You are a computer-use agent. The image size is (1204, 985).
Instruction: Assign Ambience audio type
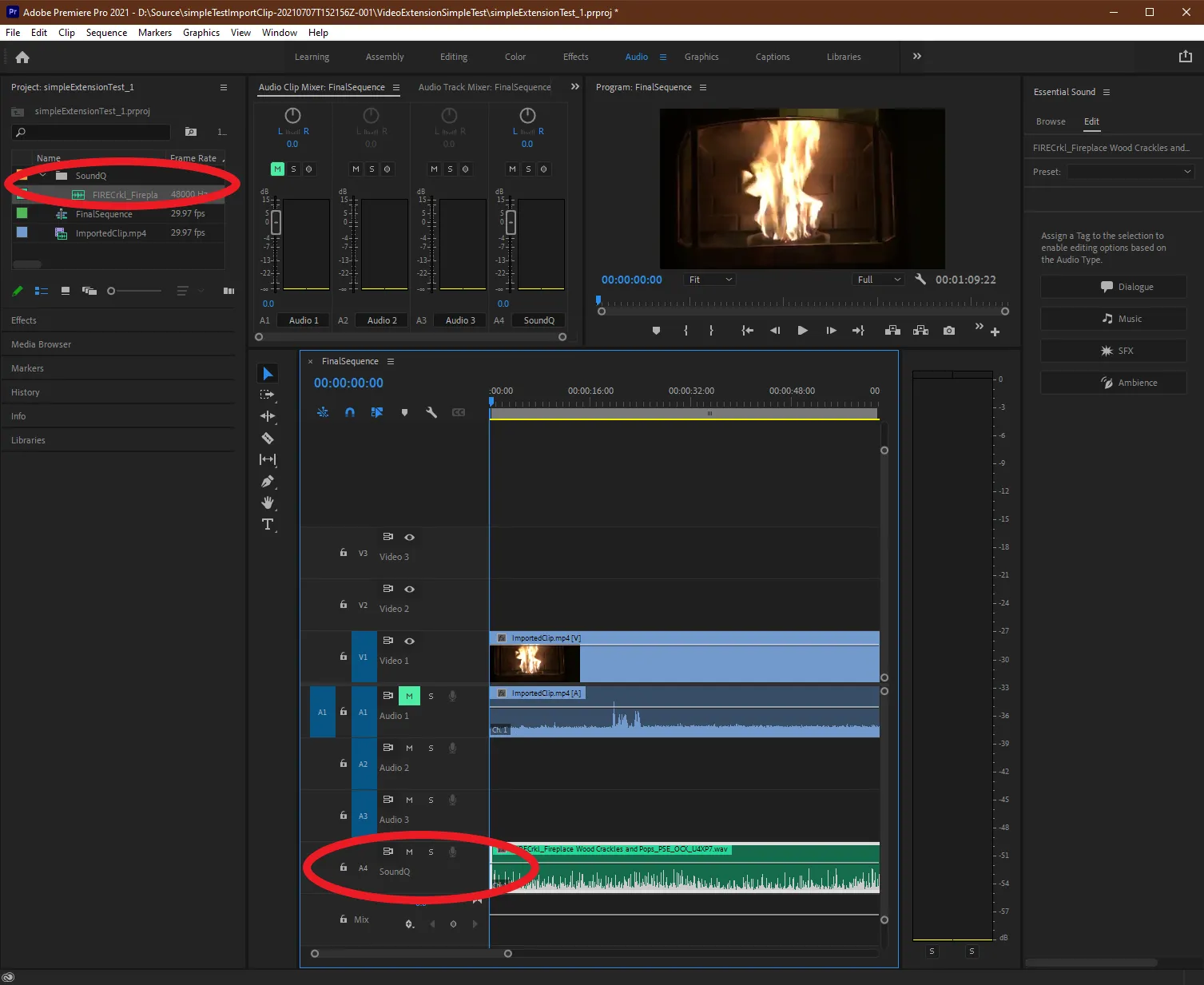tap(1113, 383)
